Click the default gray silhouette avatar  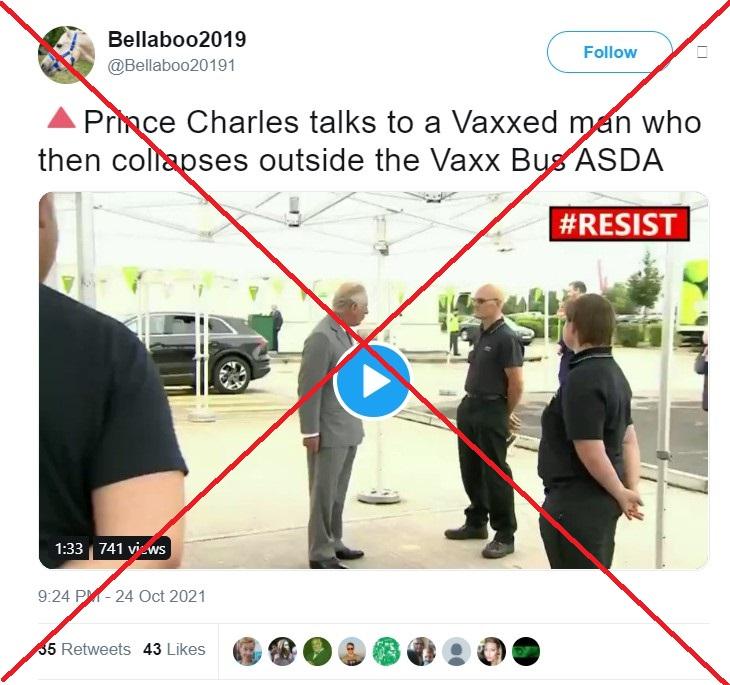tap(456, 651)
